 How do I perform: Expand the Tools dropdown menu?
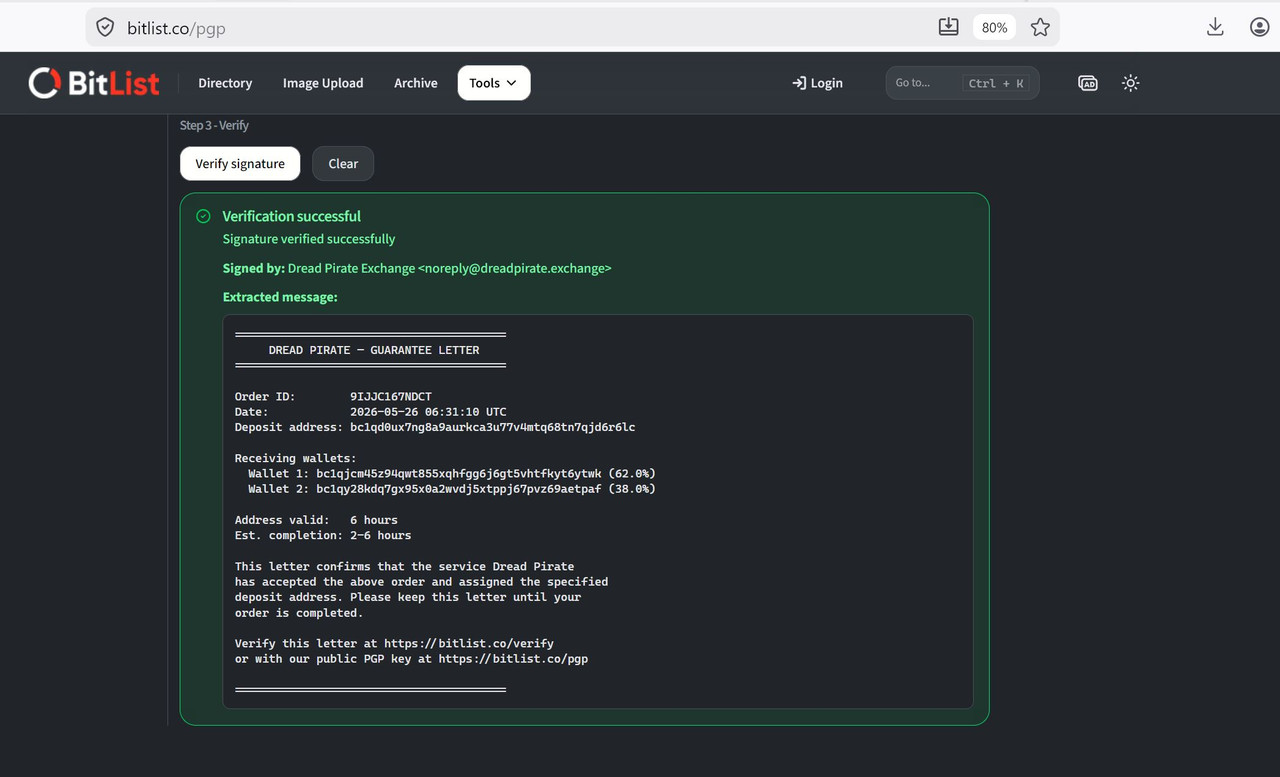[494, 83]
